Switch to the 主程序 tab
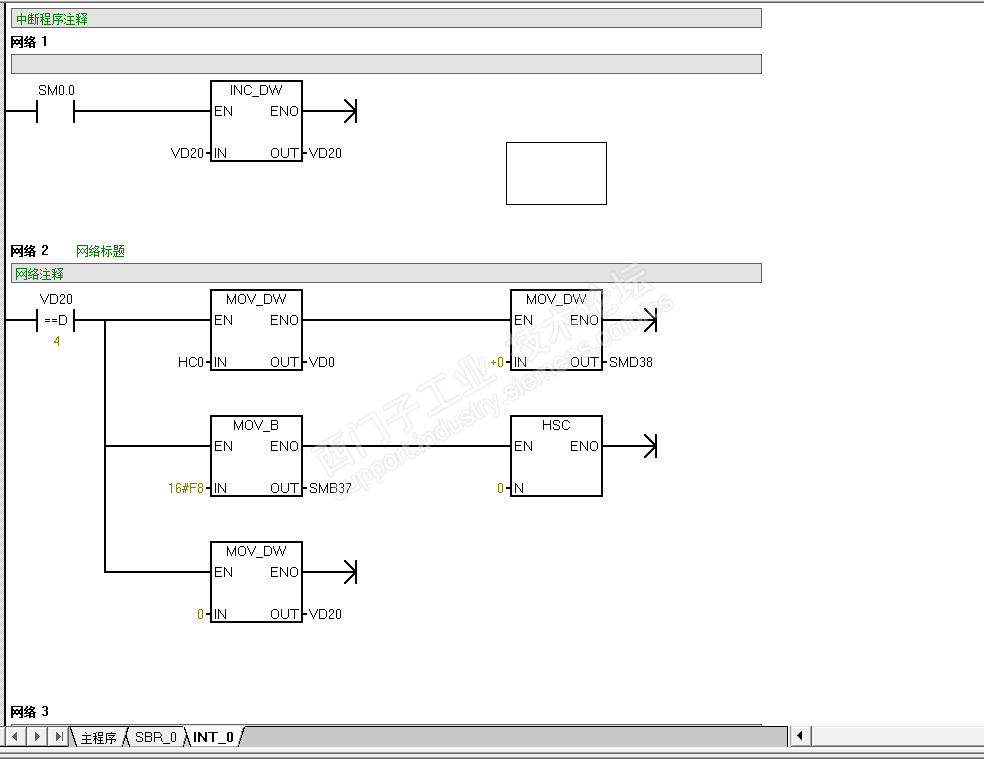The image size is (984, 761). [99, 737]
